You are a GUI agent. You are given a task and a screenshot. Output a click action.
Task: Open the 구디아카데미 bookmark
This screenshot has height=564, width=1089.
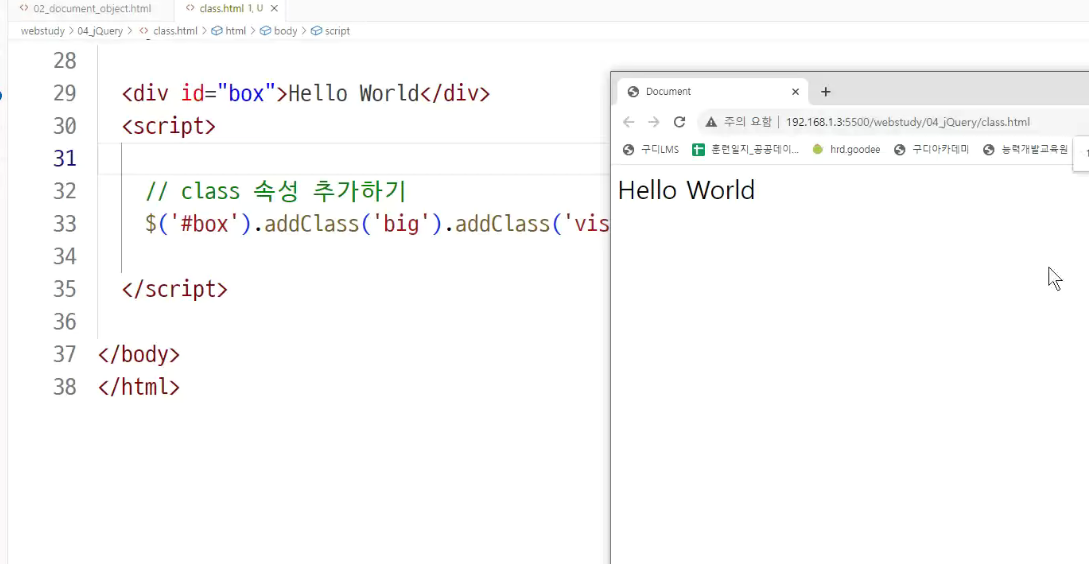[x=931, y=149]
